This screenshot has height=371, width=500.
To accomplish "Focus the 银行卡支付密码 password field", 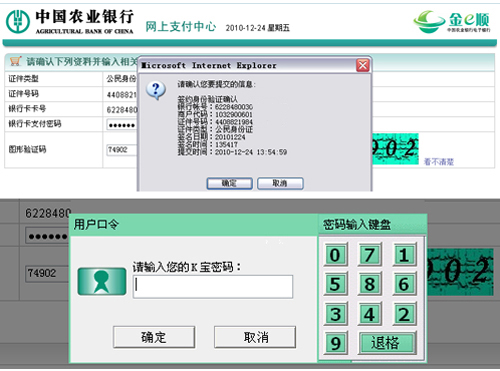I will pyautogui.click(x=122, y=125).
